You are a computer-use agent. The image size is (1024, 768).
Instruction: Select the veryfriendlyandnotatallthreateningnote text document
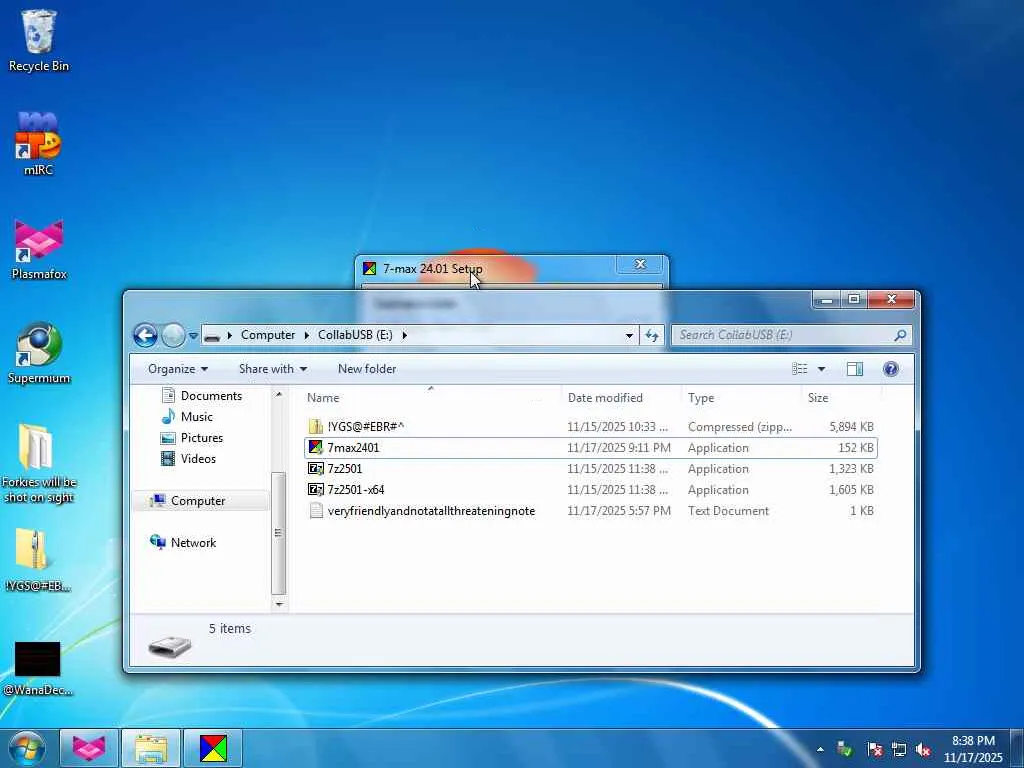(x=591, y=511)
